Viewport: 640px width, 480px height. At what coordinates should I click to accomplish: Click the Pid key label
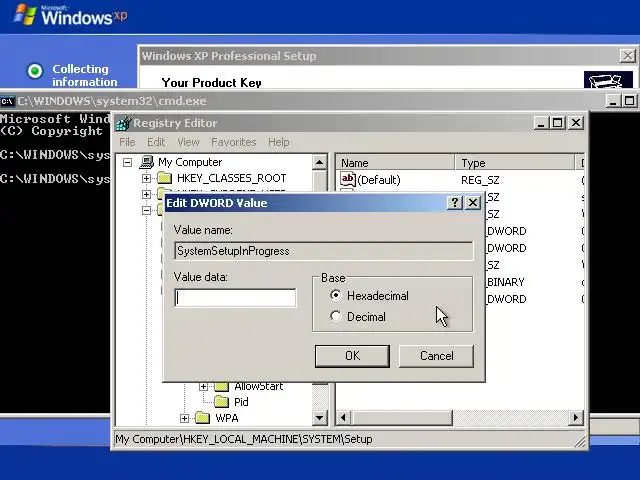[241, 402]
